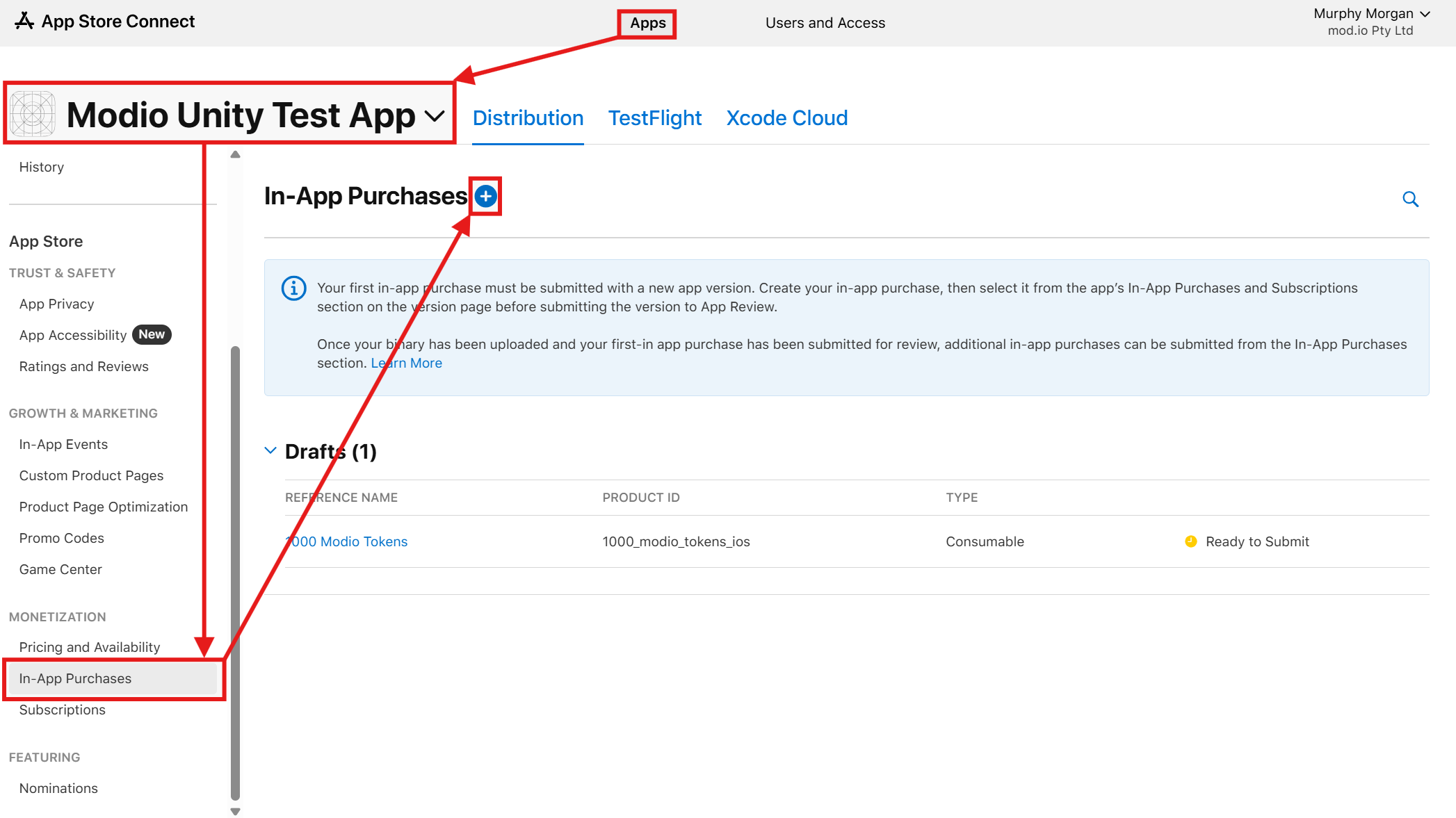This screenshot has width=1456, height=818.
Task: Click the yellow Ready to Submit status dot
Action: pos(1190,541)
